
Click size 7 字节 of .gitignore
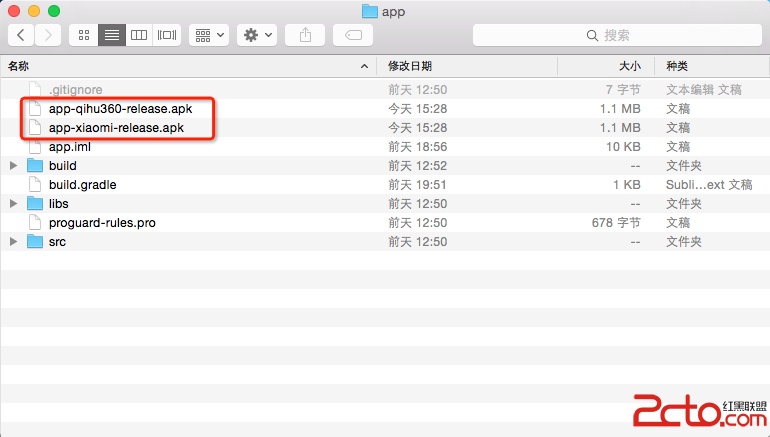(x=623, y=90)
